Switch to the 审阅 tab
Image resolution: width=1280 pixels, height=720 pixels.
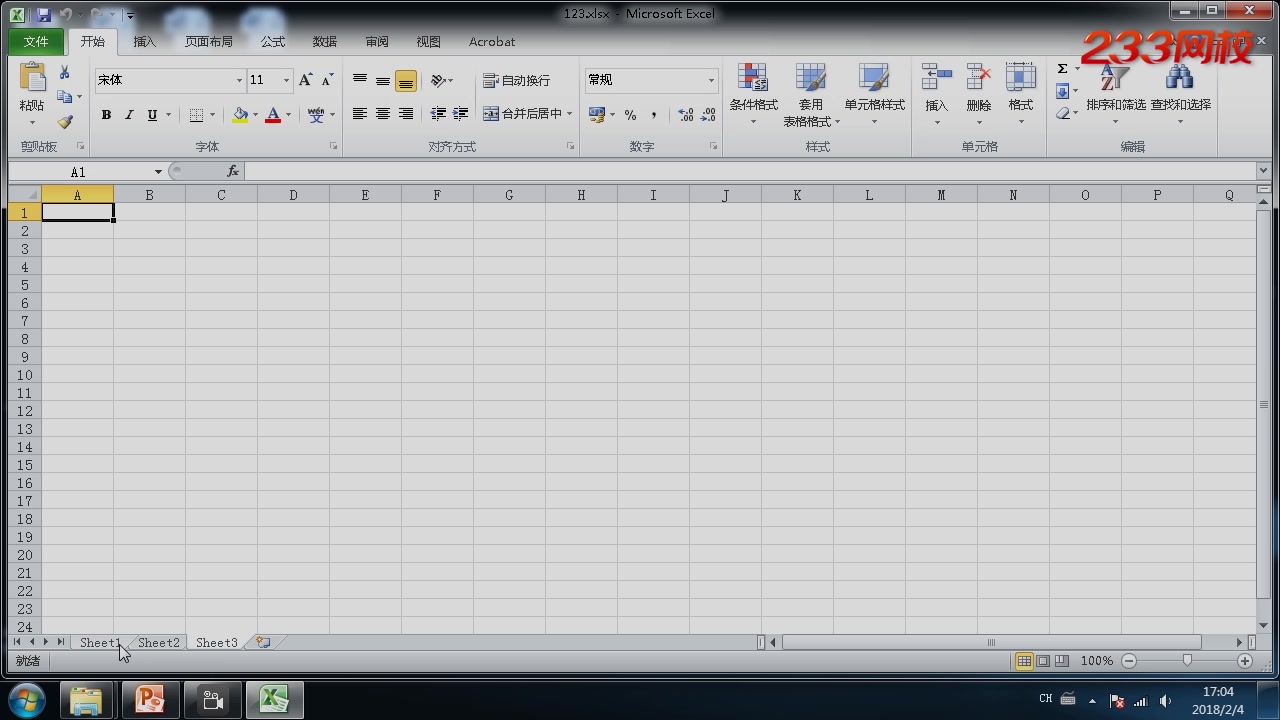(377, 42)
